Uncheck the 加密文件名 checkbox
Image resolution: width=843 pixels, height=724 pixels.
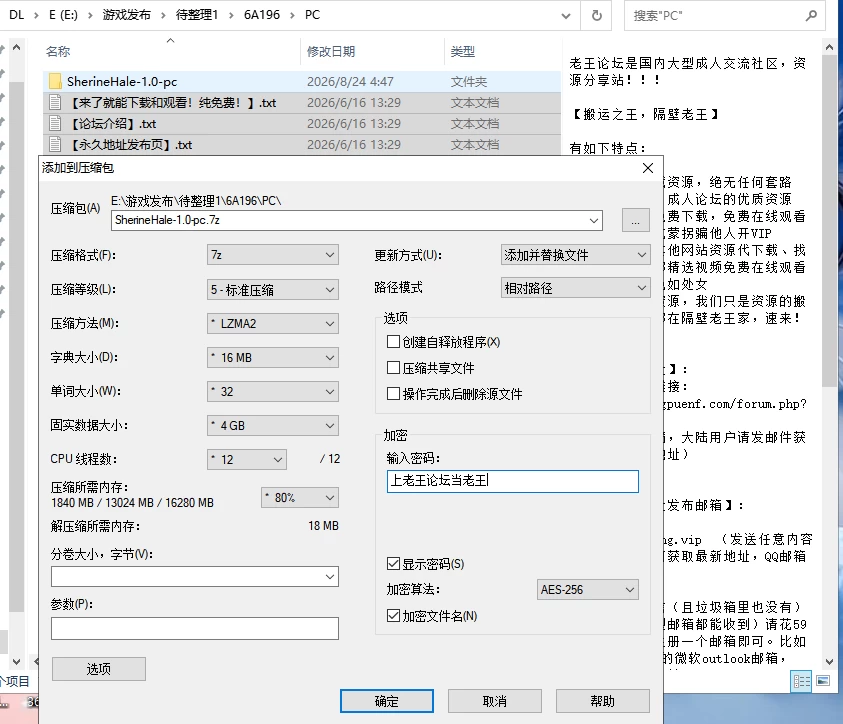(x=394, y=615)
